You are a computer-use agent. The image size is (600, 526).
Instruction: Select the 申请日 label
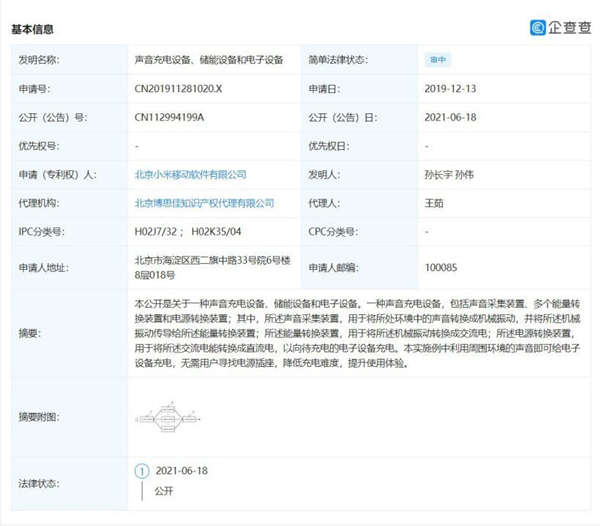(x=324, y=89)
